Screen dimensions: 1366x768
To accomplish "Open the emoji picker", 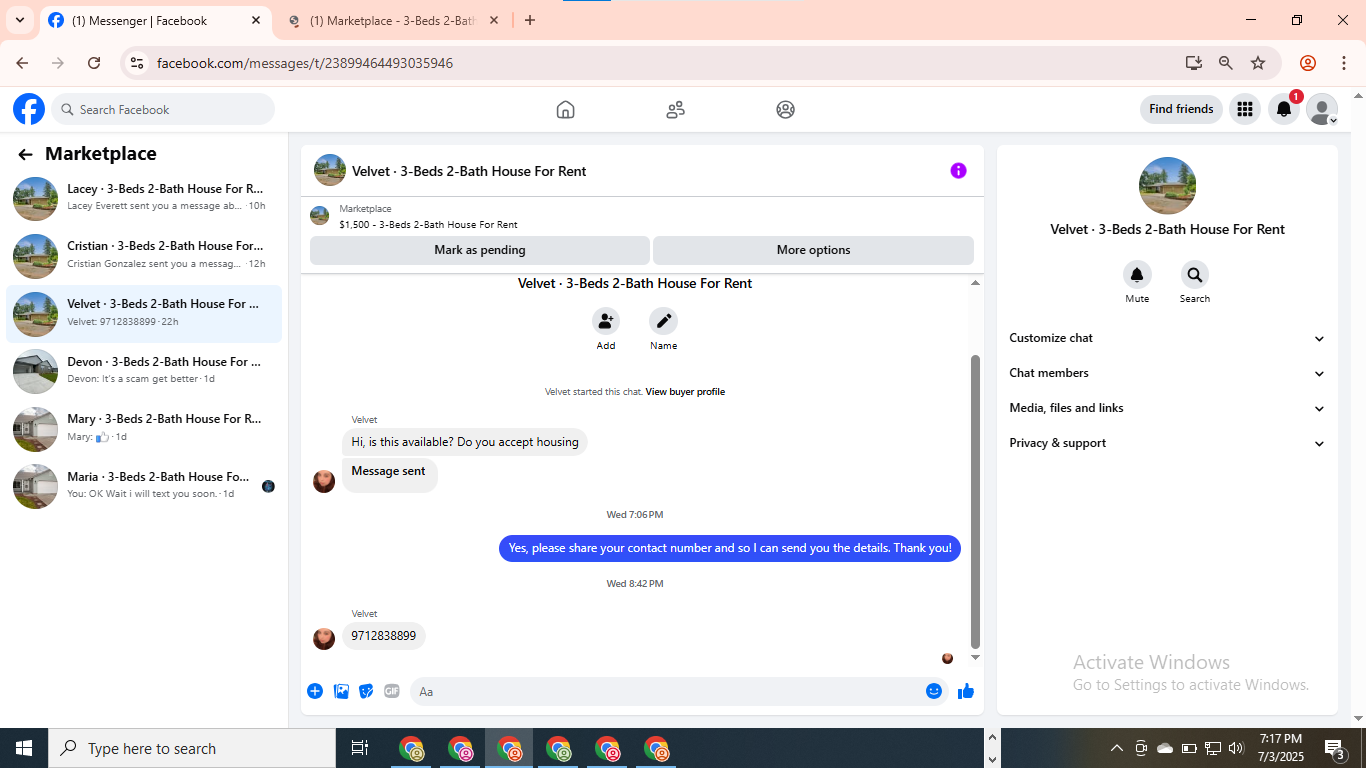I will click(934, 691).
